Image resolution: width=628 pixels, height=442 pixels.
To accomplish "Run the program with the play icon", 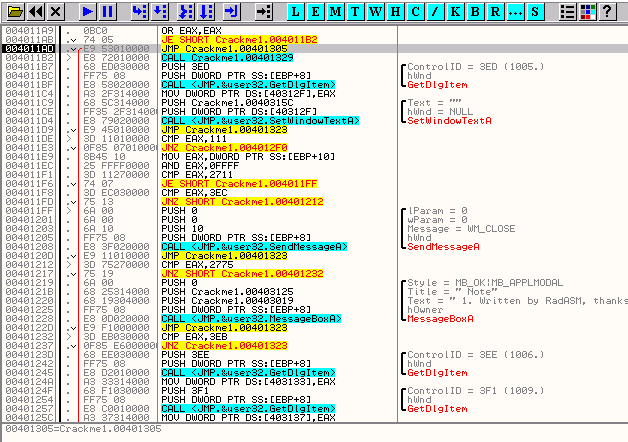I will pyautogui.click(x=88, y=11).
